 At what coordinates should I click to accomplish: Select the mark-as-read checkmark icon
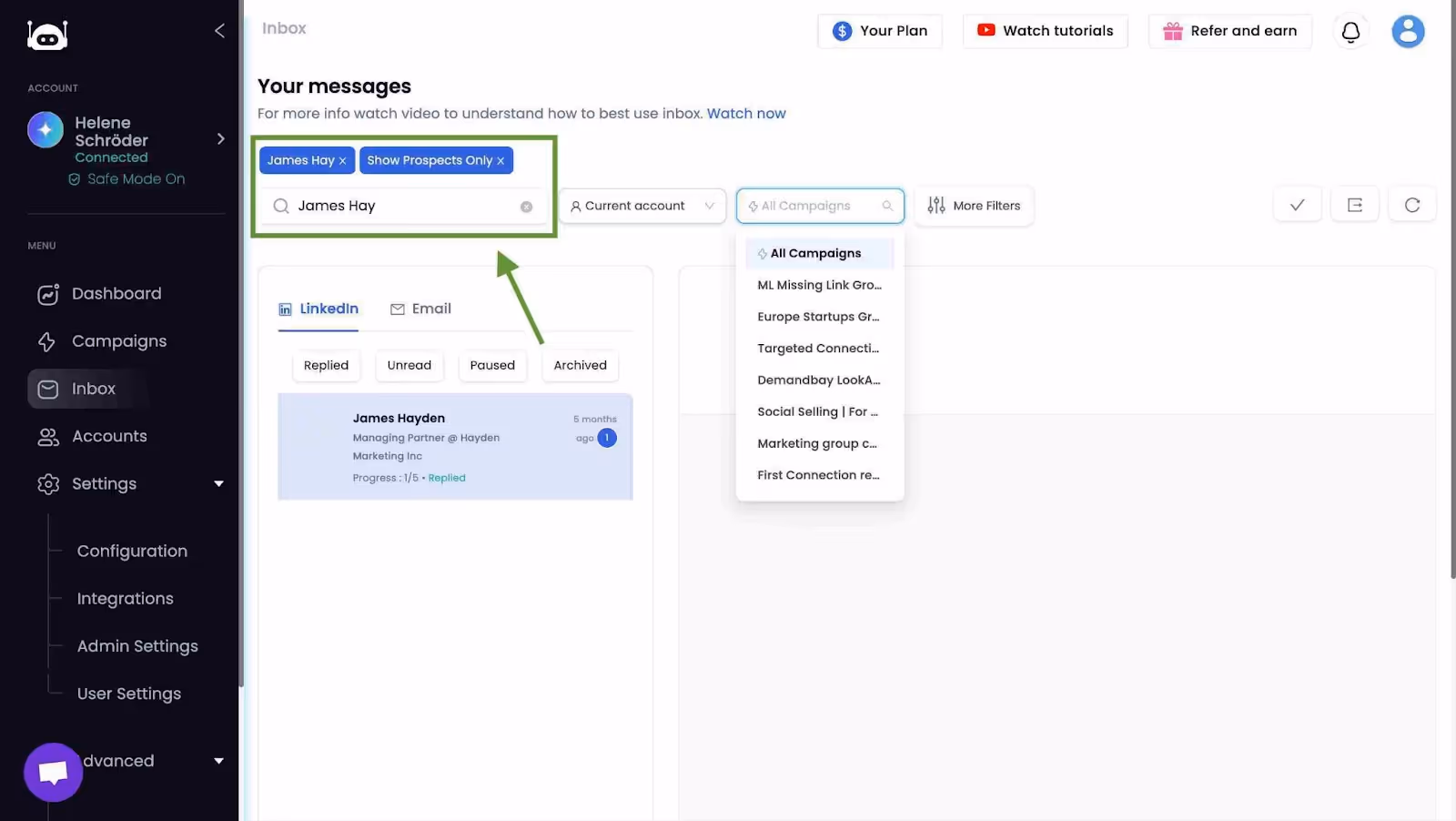point(1297,204)
